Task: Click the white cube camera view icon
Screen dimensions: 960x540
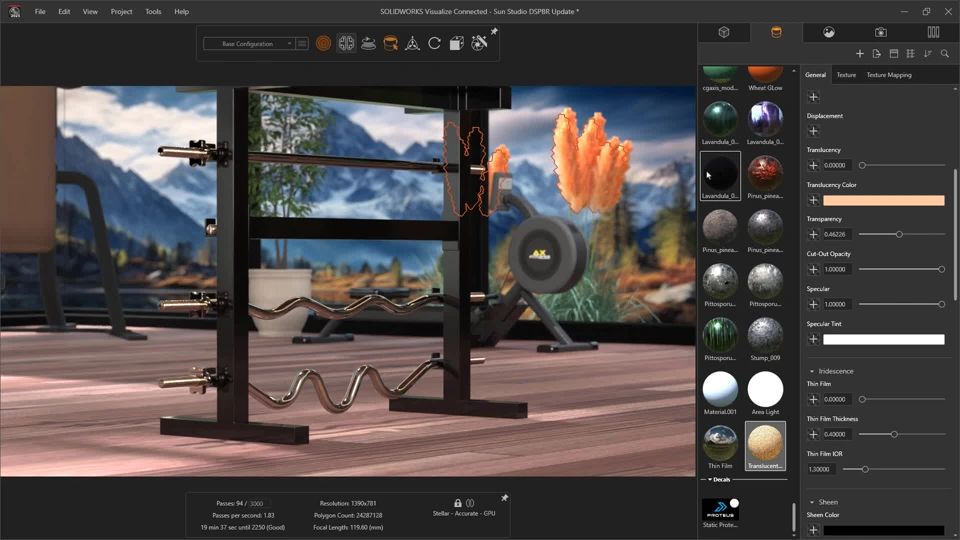Action: pyautogui.click(x=456, y=43)
